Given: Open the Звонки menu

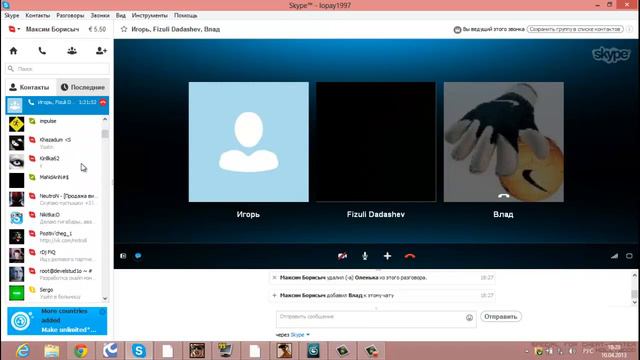Looking at the screenshot, I should [100, 16].
